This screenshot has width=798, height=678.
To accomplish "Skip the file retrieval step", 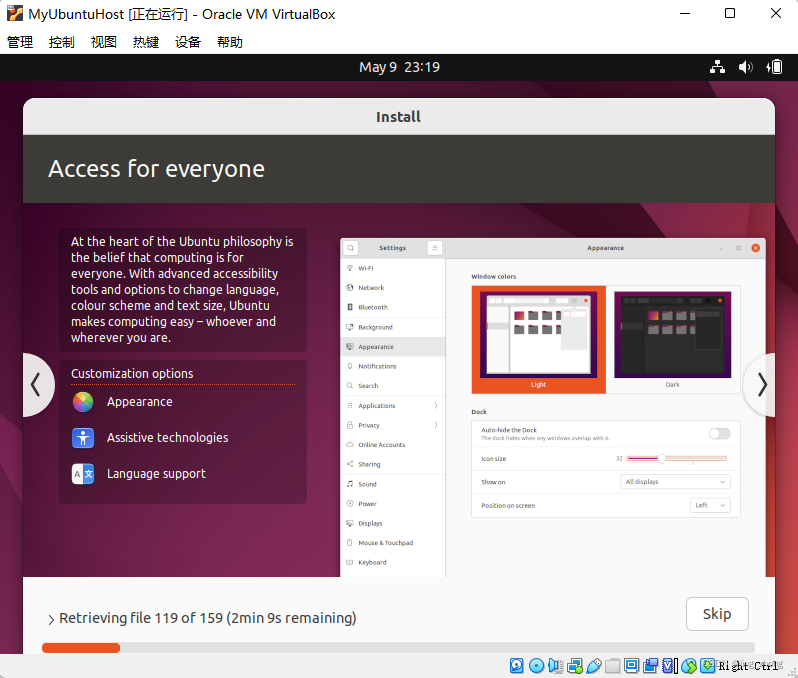I will [717, 614].
